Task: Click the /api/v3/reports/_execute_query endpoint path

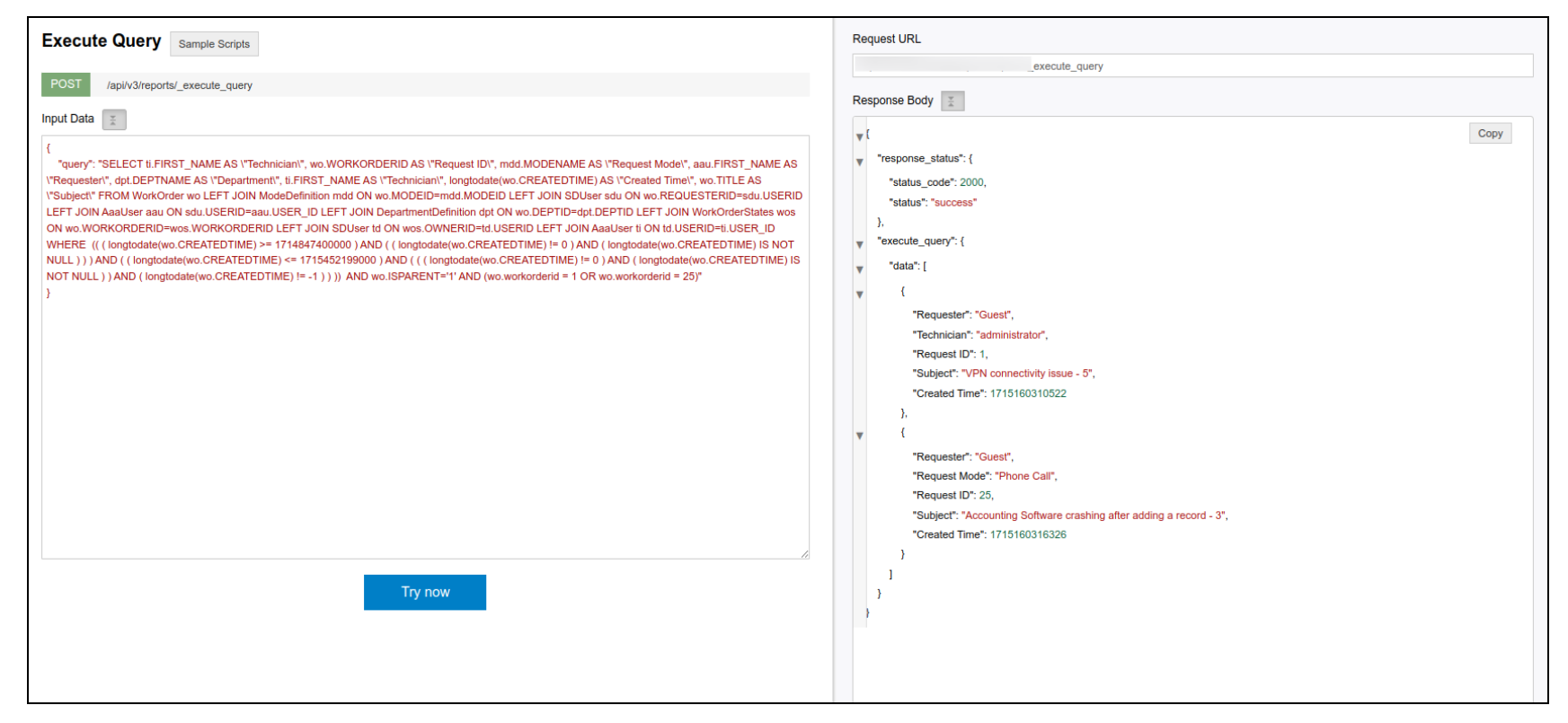Action: pyautogui.click(x=180, y=85)
